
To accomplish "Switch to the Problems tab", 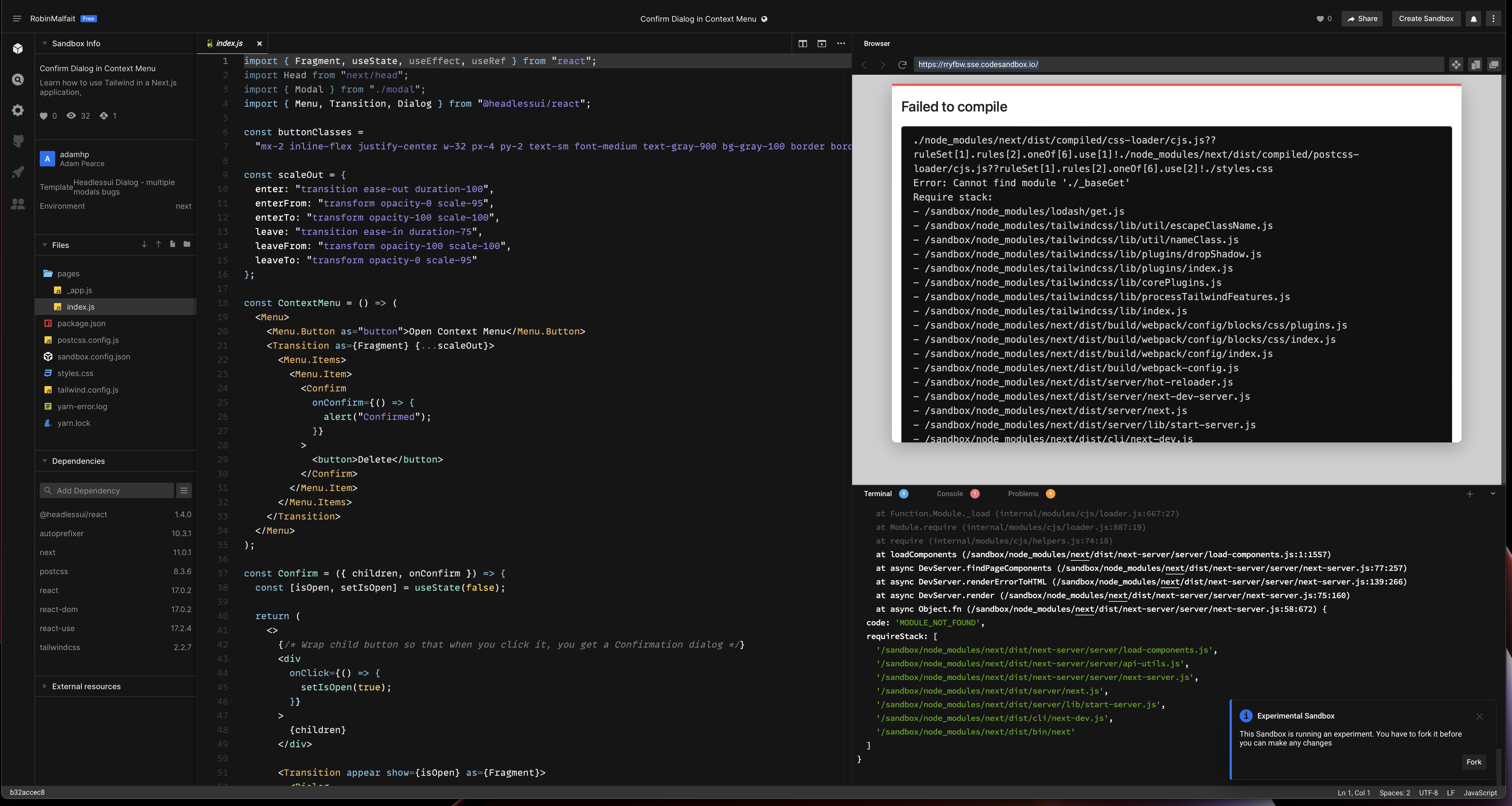I will click(1023, 494).
